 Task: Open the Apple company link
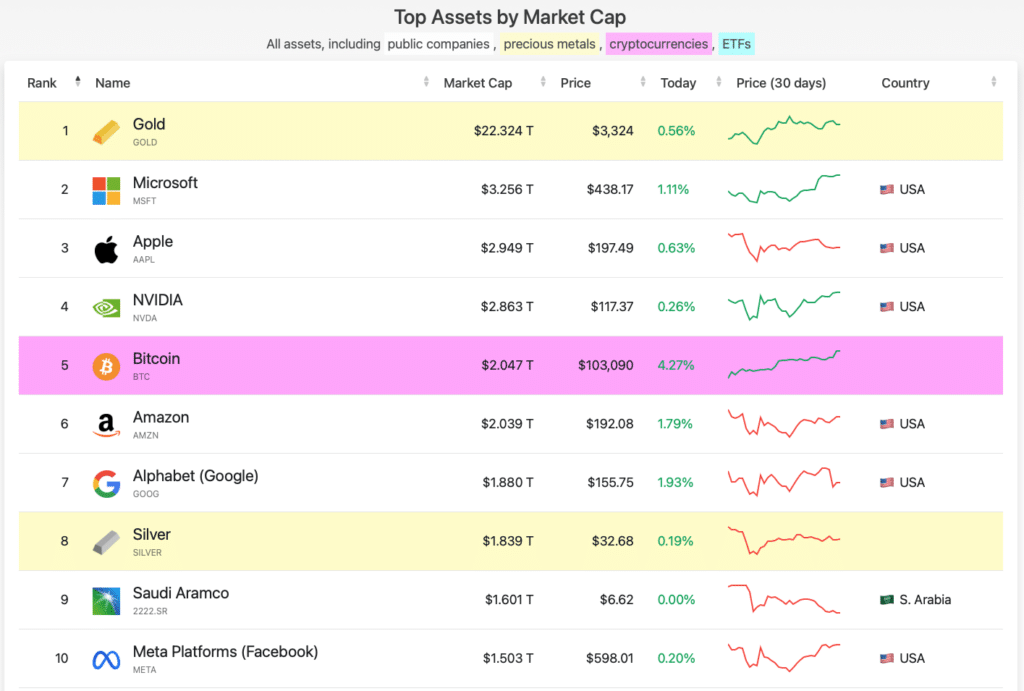click(x=153, y=242)
